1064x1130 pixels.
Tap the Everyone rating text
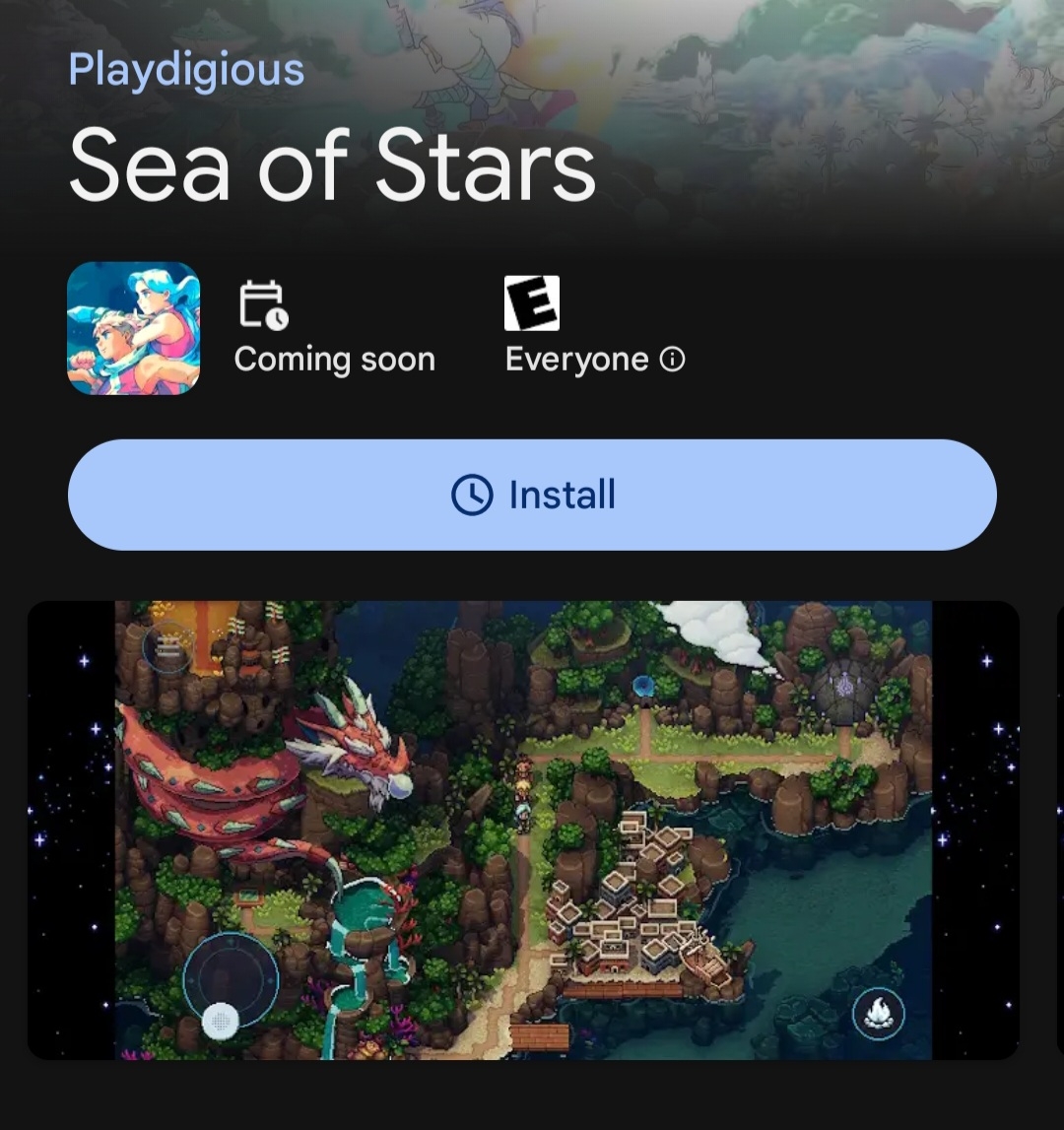(x=576, y=359)
